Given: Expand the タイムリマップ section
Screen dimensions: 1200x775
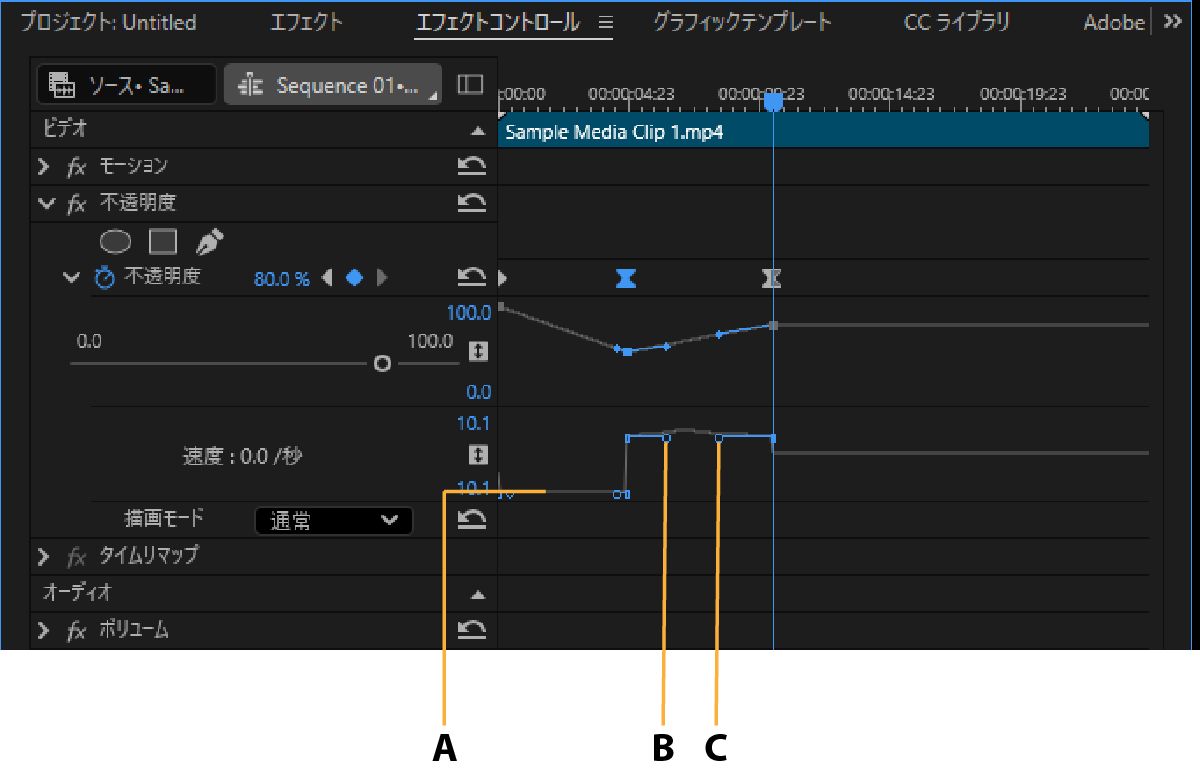Looking at the screenshot, I should click(x=44, y=555).
